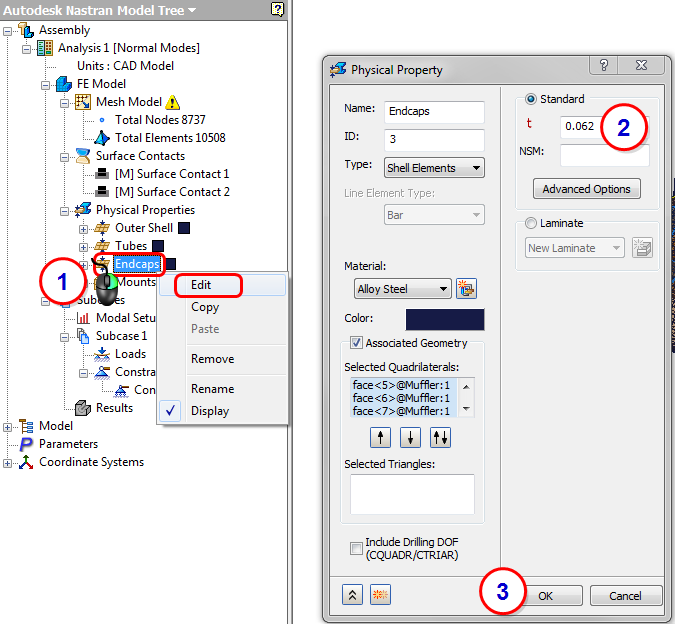Screen dimensions: 675x624
Task: Expand the Coordinate Systems node
Action: point(7,463)
